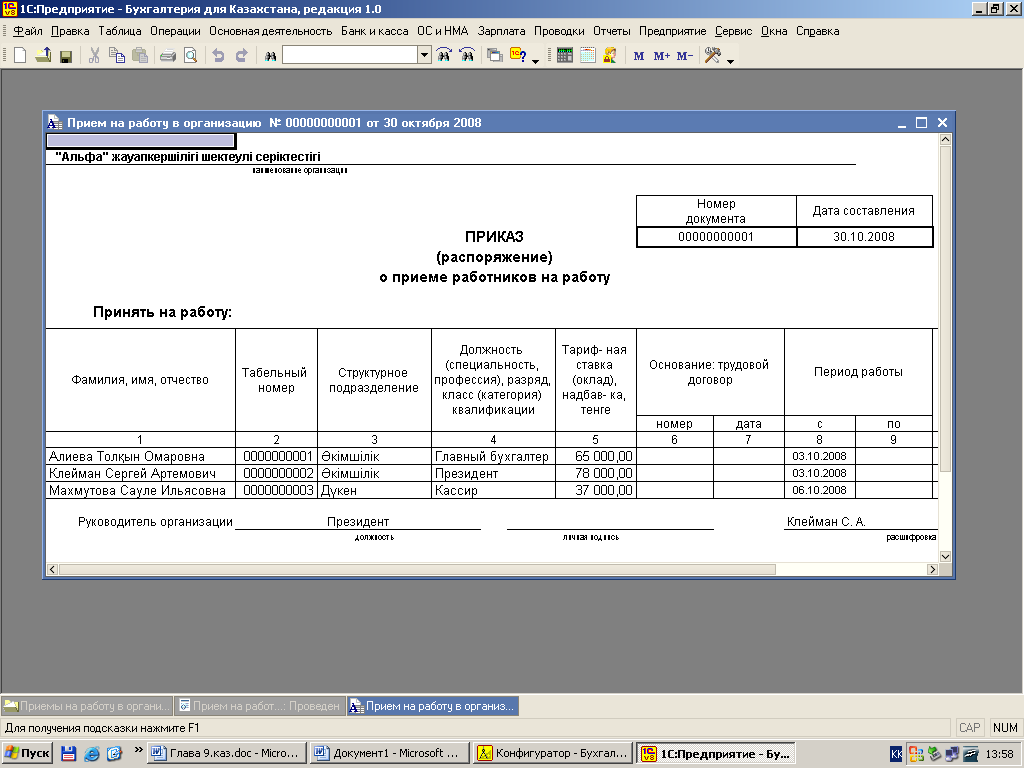Expand dropdown arrow next to tools icon
The height and width of the screenshot is (768, 1024).
731,61
